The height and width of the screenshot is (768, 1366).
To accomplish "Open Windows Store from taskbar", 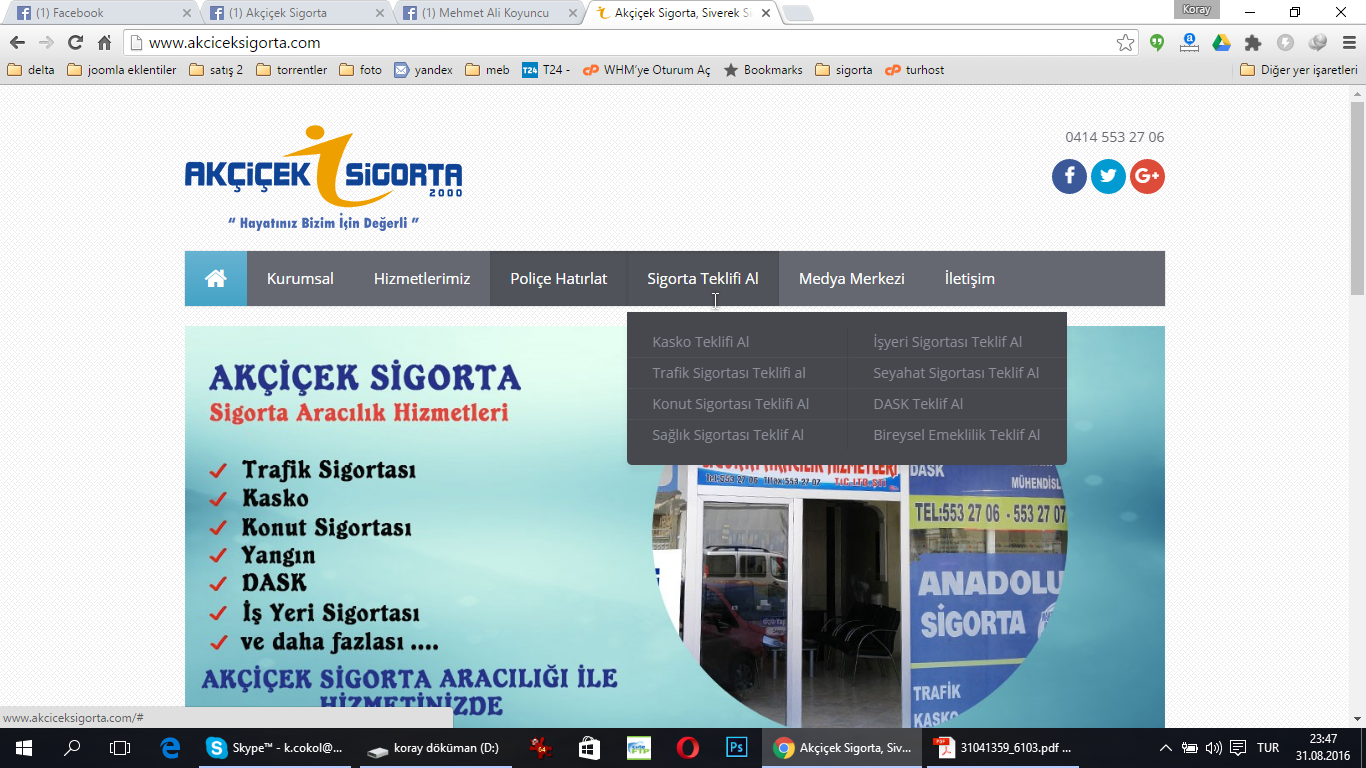I will (x=589, y=748).
